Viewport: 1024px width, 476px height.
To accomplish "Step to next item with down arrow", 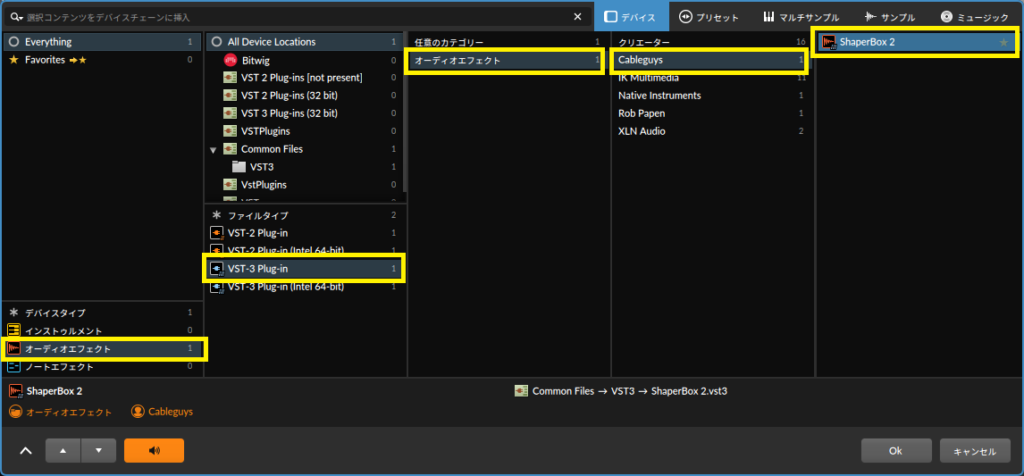I will point(98,451).
